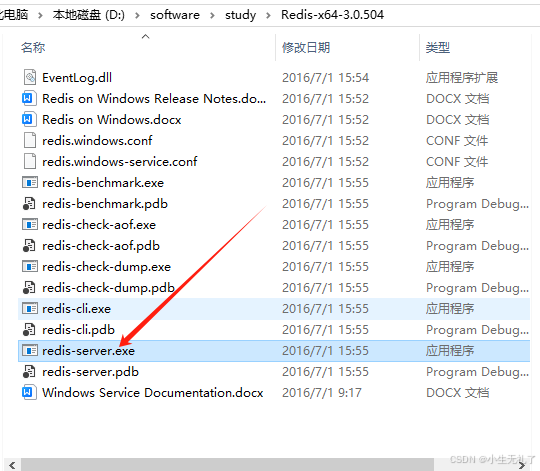Click the application icon of redis-benchmark.exe
The image size is (540, 471).
click(30, 182)
